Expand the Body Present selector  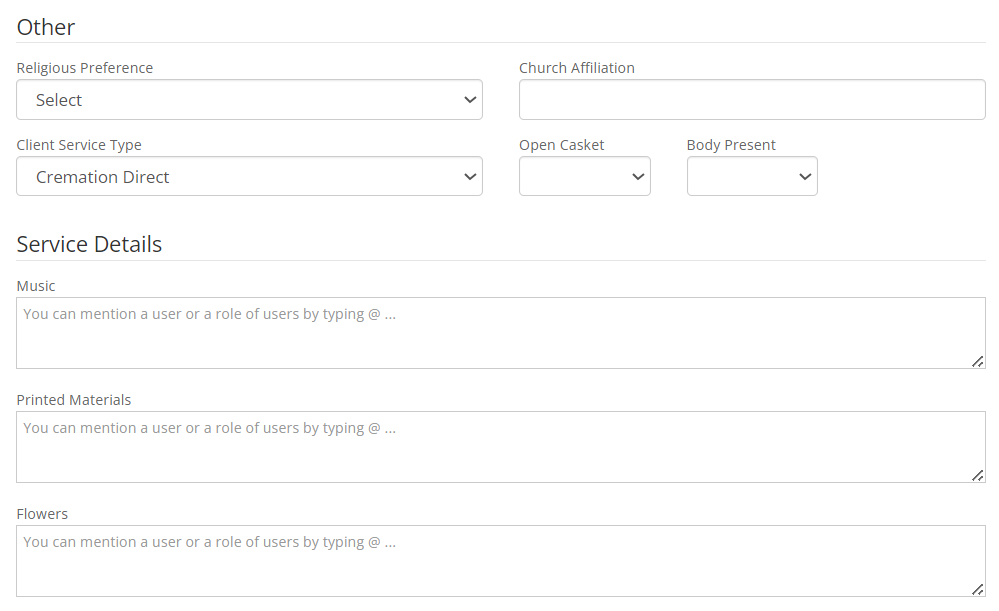[x=751, y=176]
